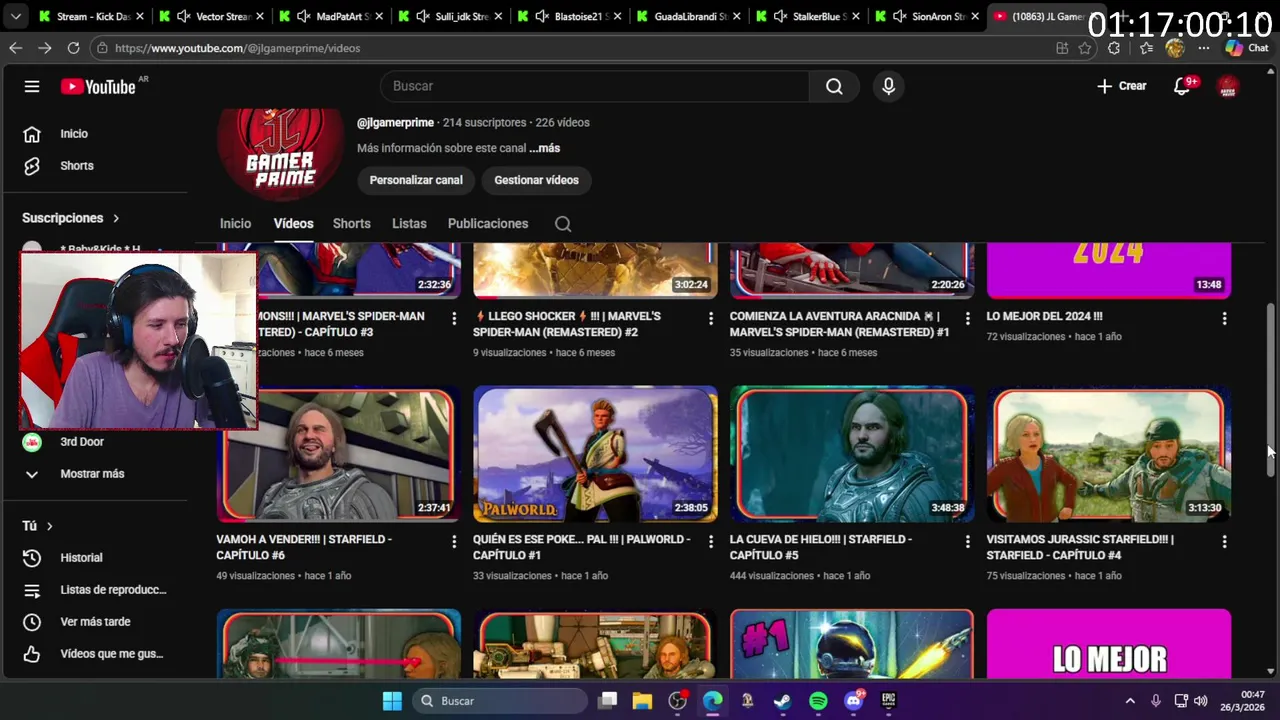Open the YouTube guide hamburger menu
The image size is (1280, 720).
[x=32, y=86]
